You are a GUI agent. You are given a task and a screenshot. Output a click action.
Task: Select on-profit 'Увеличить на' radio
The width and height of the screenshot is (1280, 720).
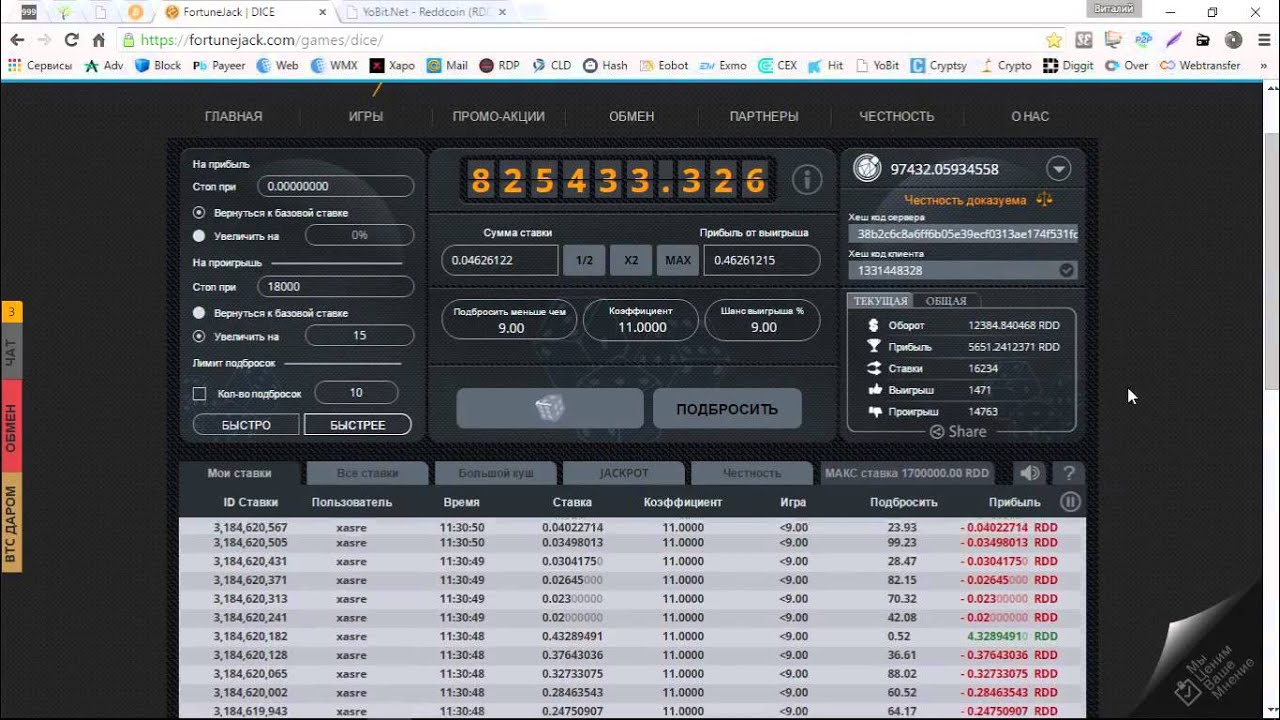[x=199, y=236]
